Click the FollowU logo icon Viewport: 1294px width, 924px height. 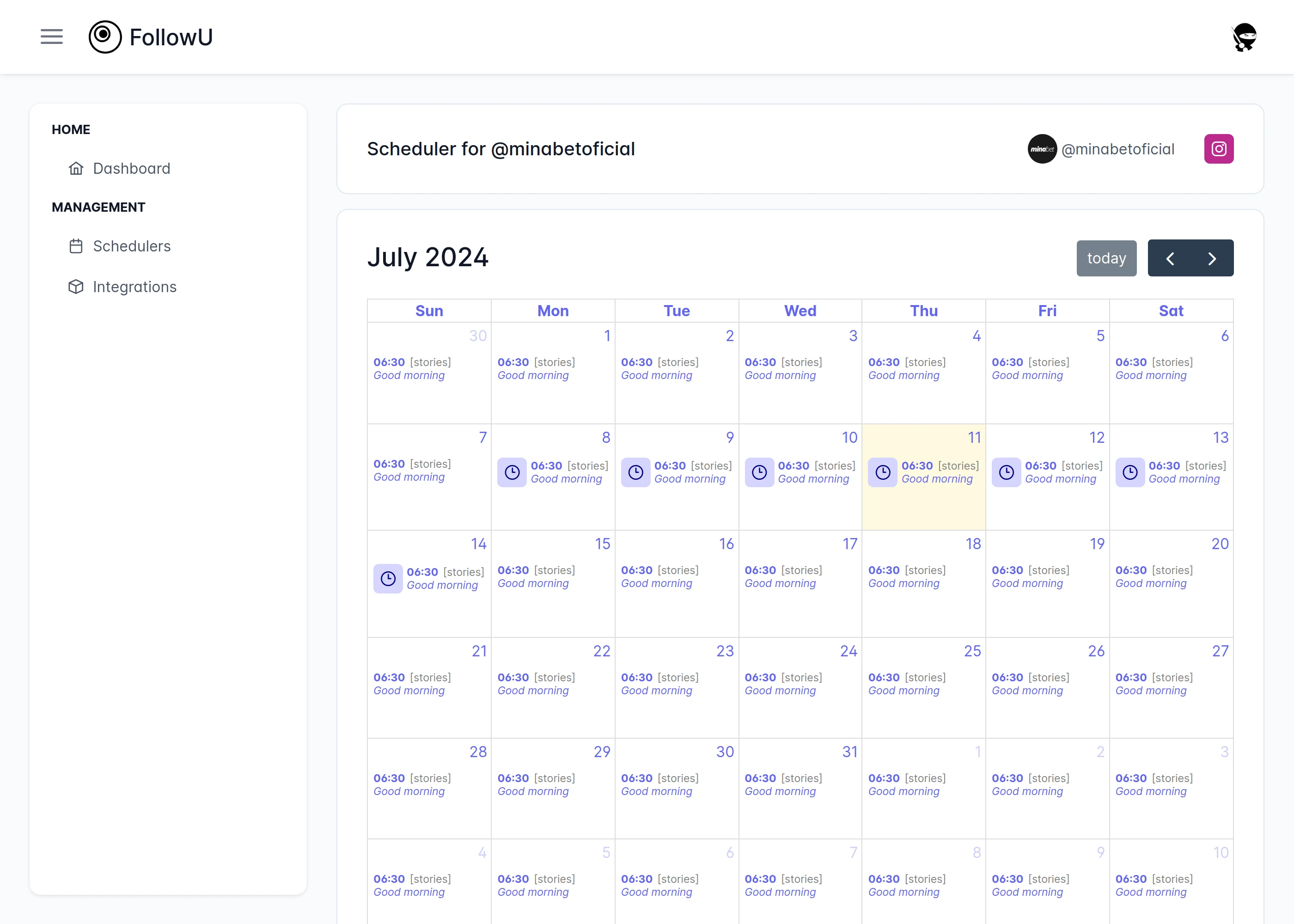pyautogui.click(x=105, y=37)
